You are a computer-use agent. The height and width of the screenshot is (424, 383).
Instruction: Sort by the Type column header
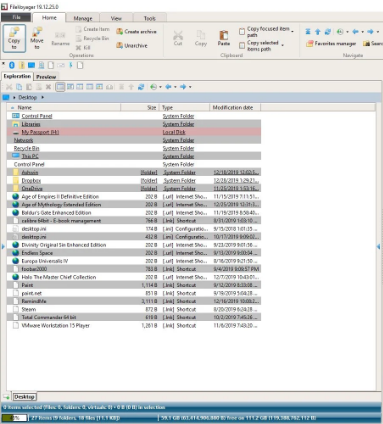(184, 107)
